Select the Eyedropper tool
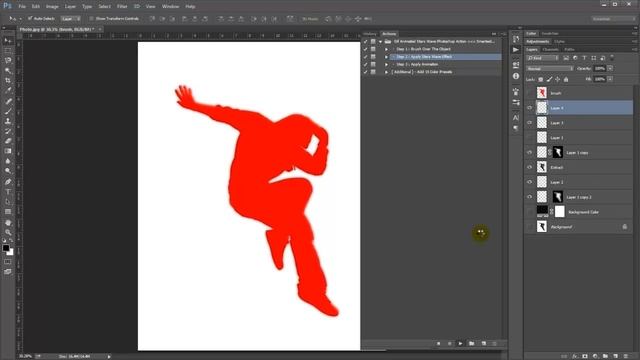The width and height of the screenshot is (640, 360). pos(8,91)
